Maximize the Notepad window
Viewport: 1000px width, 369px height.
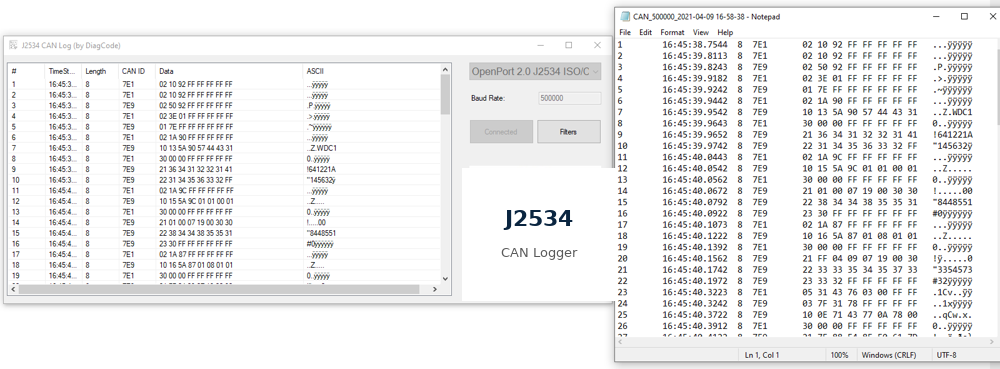tap(964, 17)
